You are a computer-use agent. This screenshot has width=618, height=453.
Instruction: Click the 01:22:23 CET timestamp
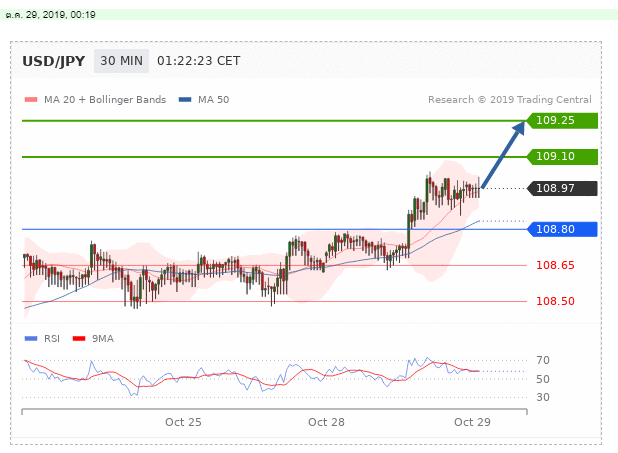199,61
